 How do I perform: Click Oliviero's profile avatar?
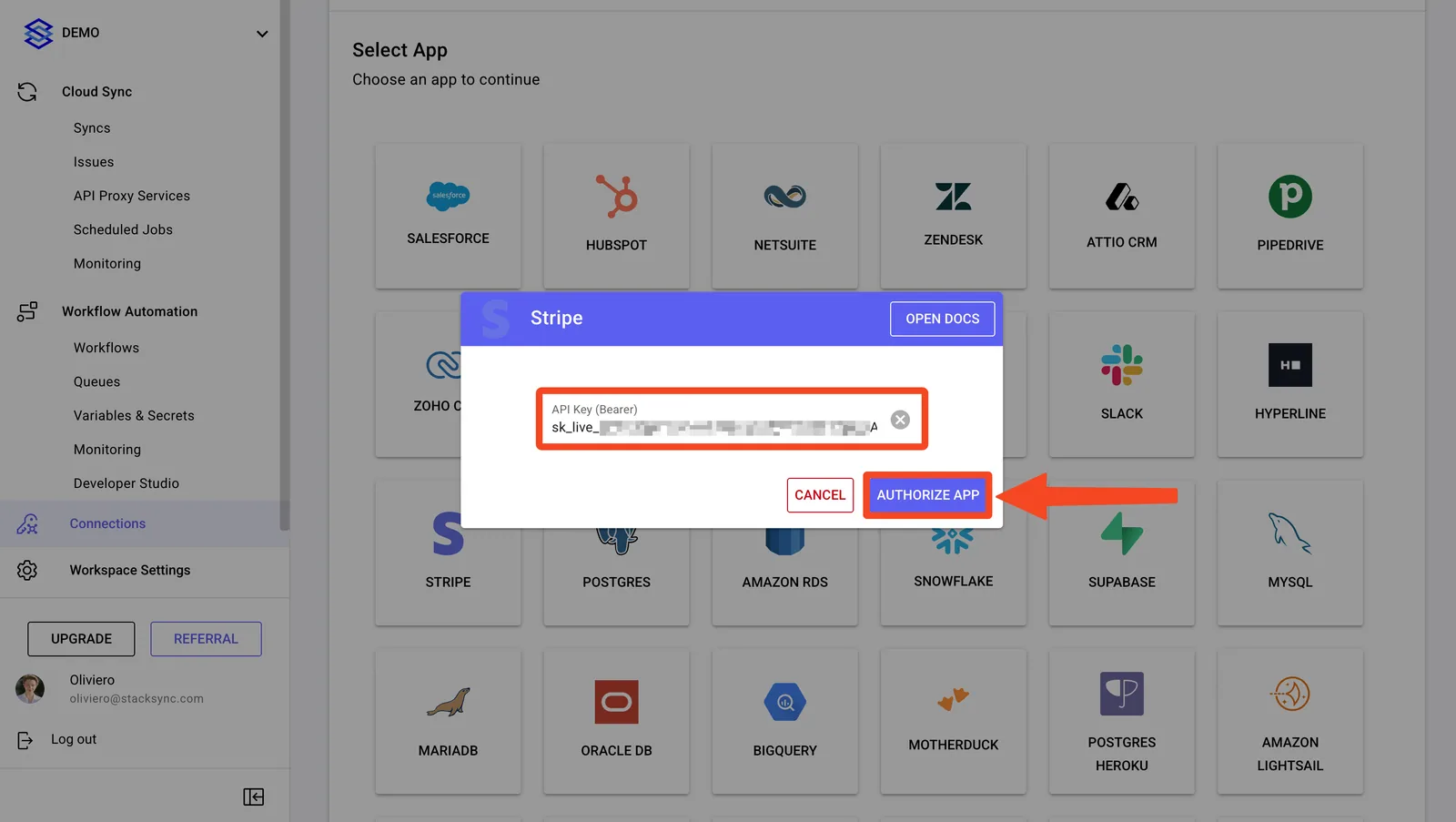pyautogui.click(x=30, y=689)
